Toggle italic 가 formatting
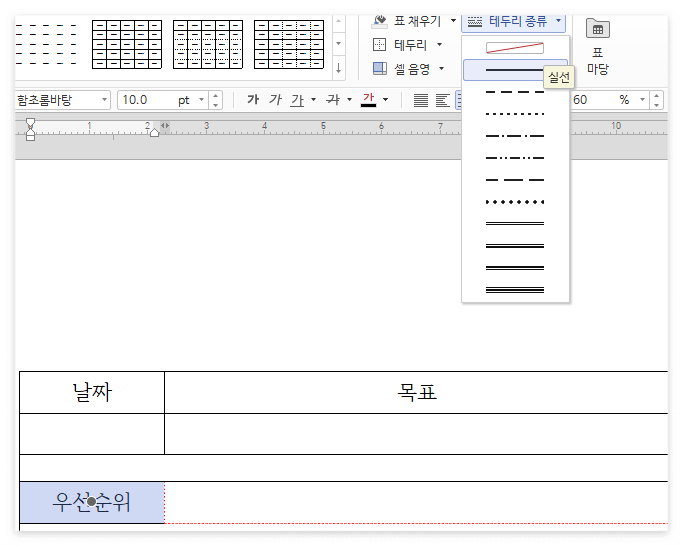Image resolution: width=683 pixels, height=546 pixels. pyautogui.click(x=275, y=100)
